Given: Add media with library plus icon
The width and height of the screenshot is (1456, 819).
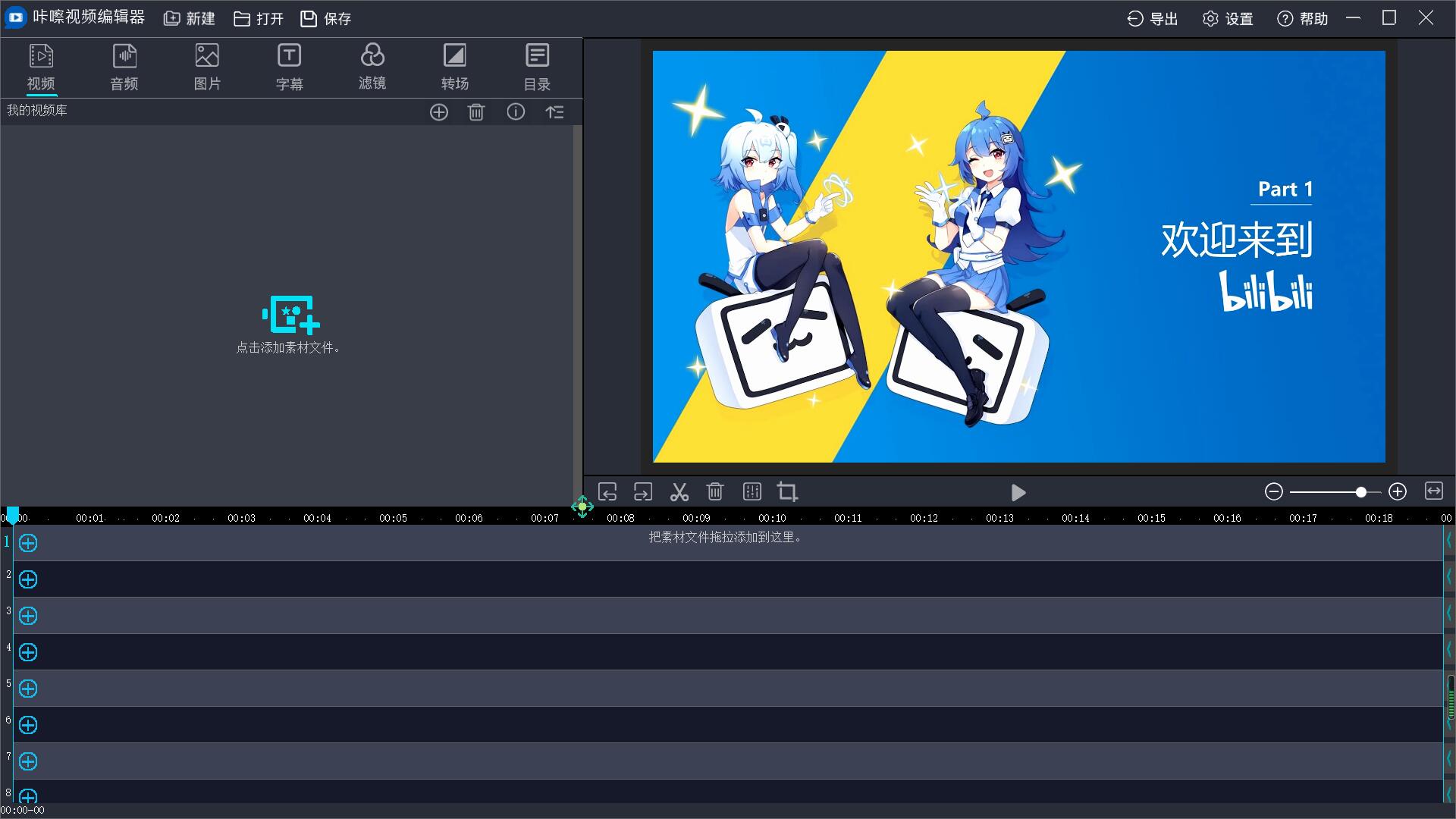Looking at the screenshot, I should 439,112.
